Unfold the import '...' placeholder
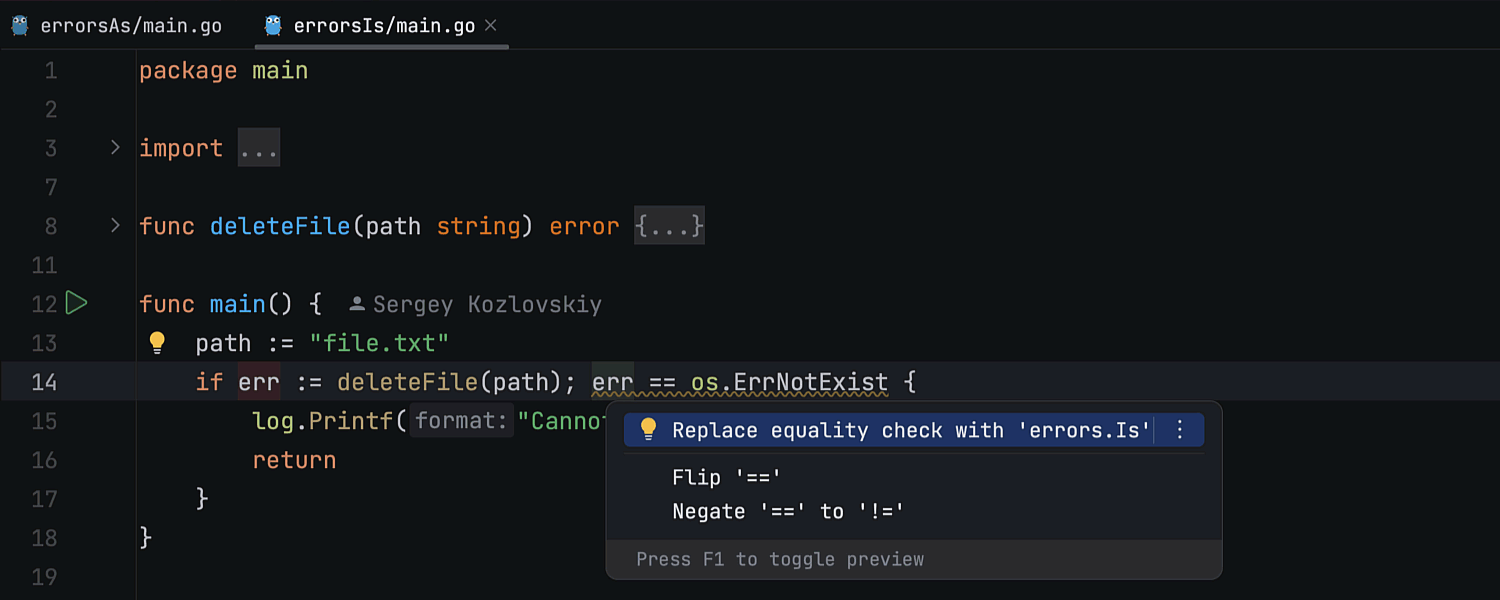Screen dimensions: 1500x600 (259, 148)
